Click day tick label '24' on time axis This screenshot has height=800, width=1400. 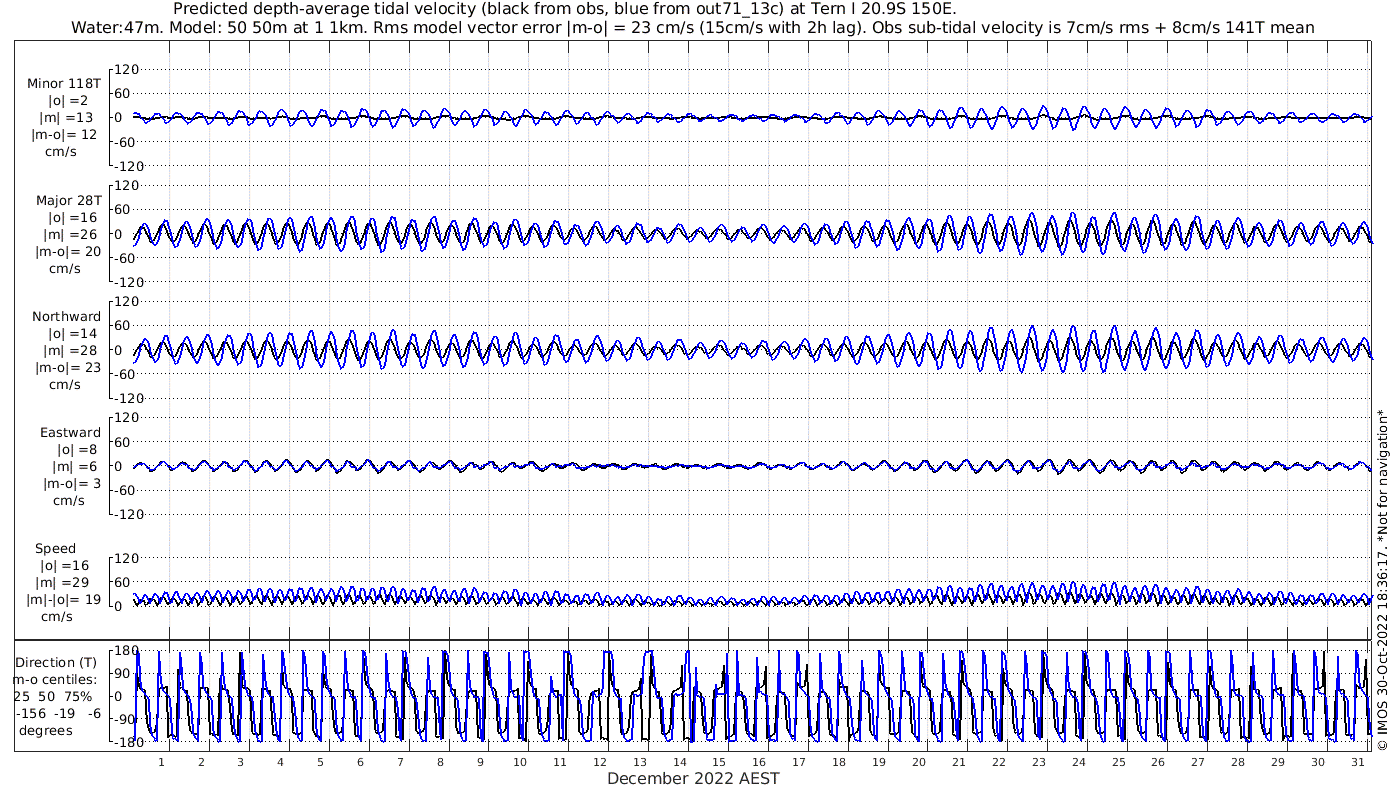pyautogui.click(x=1079, y=762)
